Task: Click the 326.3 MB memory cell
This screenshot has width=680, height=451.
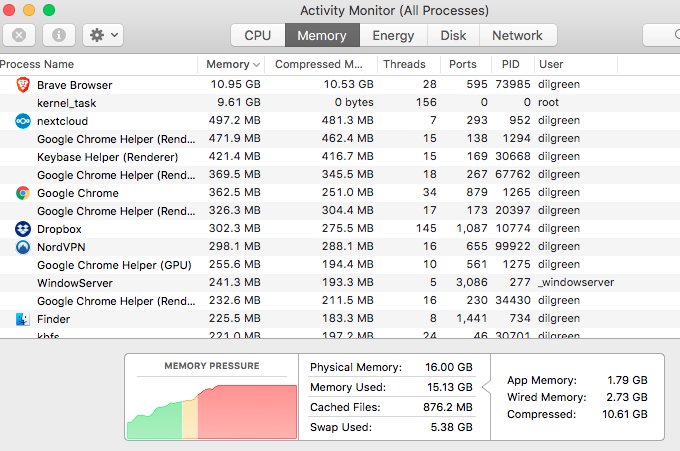Action: pyautogui.click(x=235, y=210)
